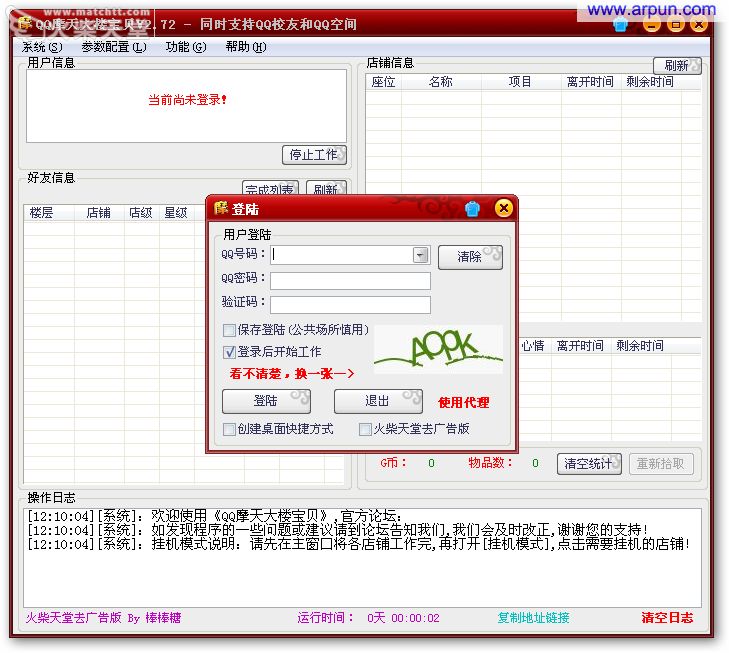Screen dimensions: 729x653
Task: Click 清空统计 button
Action: pyautogui.click(x=589, y=464)
